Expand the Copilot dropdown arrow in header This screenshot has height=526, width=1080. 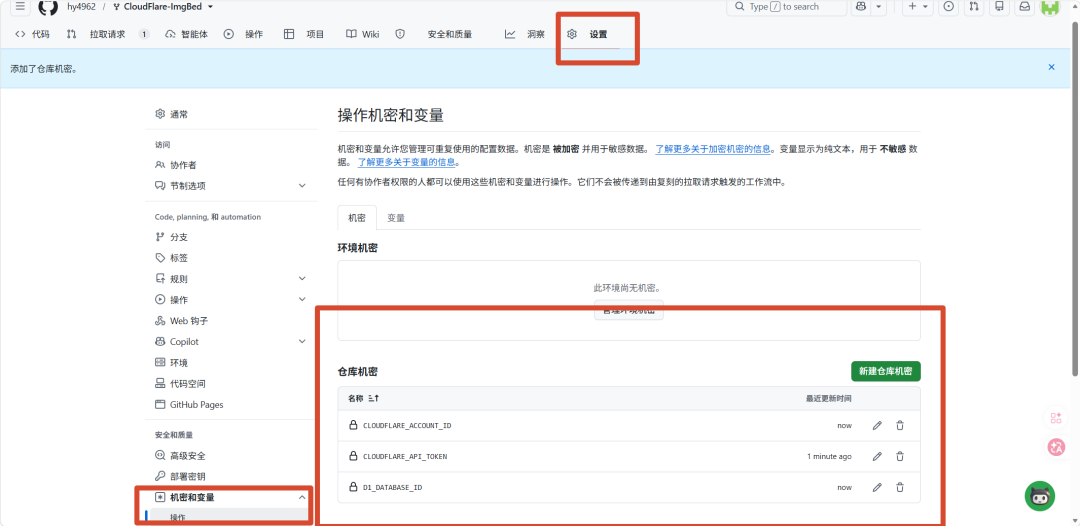[x=878, y=7]
